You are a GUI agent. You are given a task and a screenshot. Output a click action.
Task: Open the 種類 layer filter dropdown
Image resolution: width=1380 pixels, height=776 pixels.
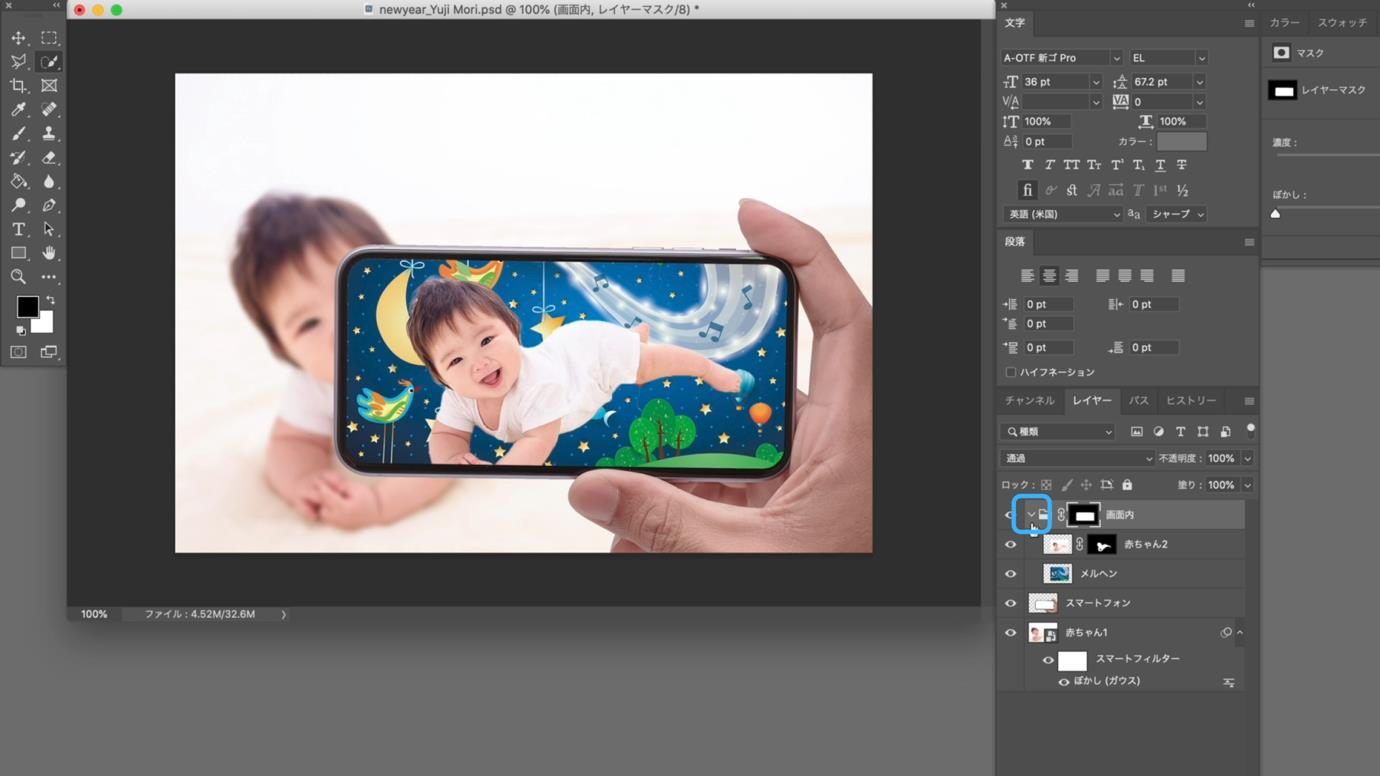click(1059, 432)
